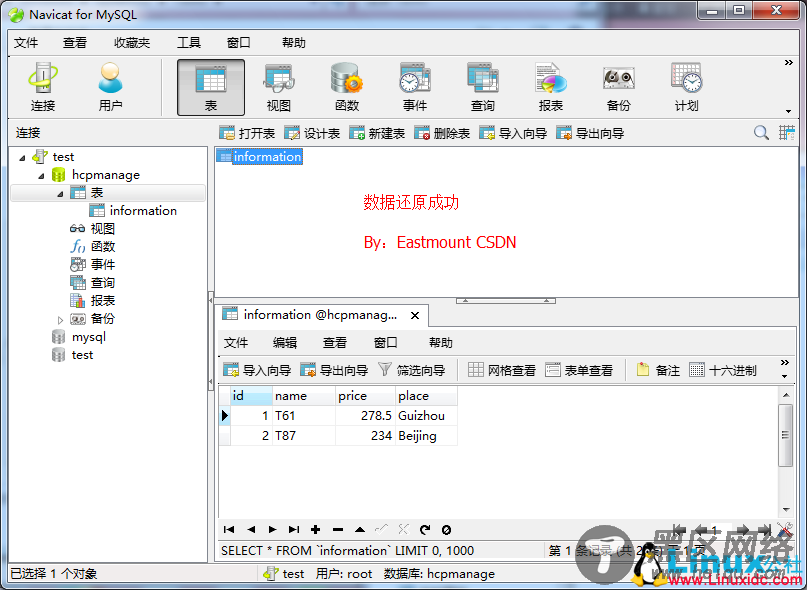Open the main 帮助 menu

[294, 43]
